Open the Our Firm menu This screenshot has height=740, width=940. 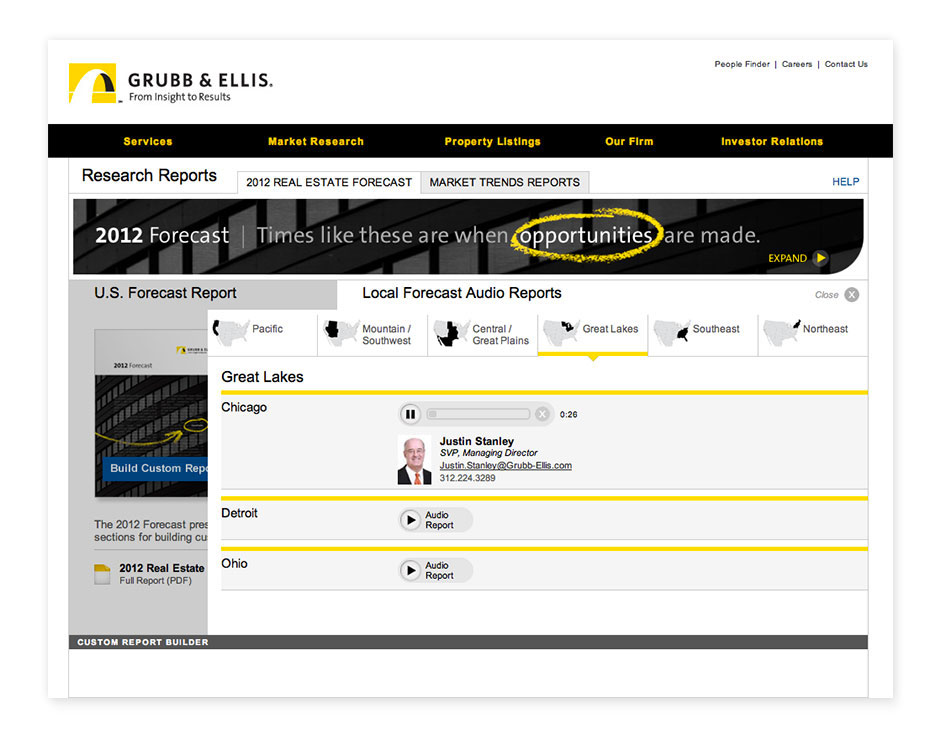tap(629, 142)
